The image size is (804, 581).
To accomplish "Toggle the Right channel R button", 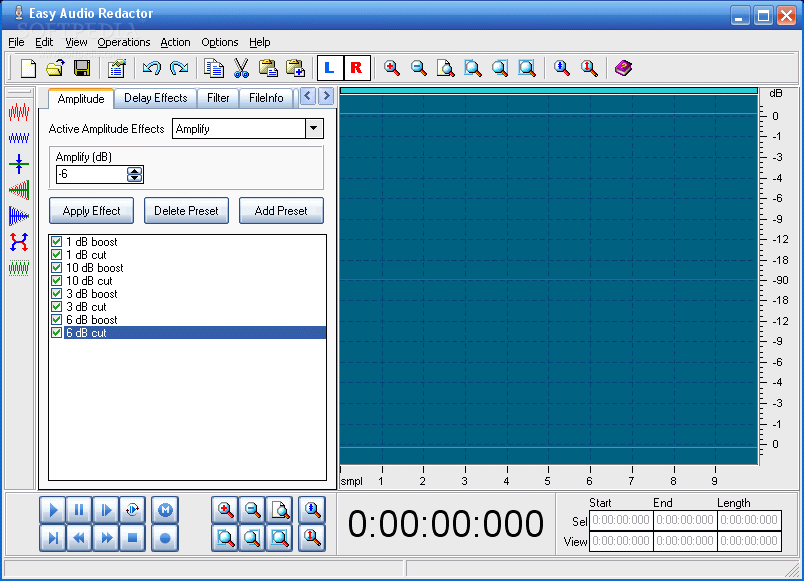I will (357, 68).
